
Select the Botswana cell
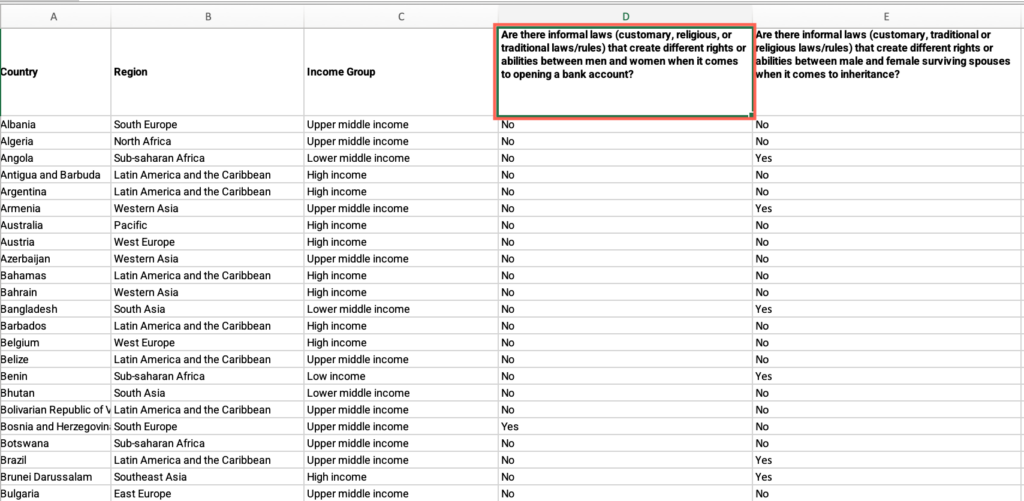click(x=56, y=443)
